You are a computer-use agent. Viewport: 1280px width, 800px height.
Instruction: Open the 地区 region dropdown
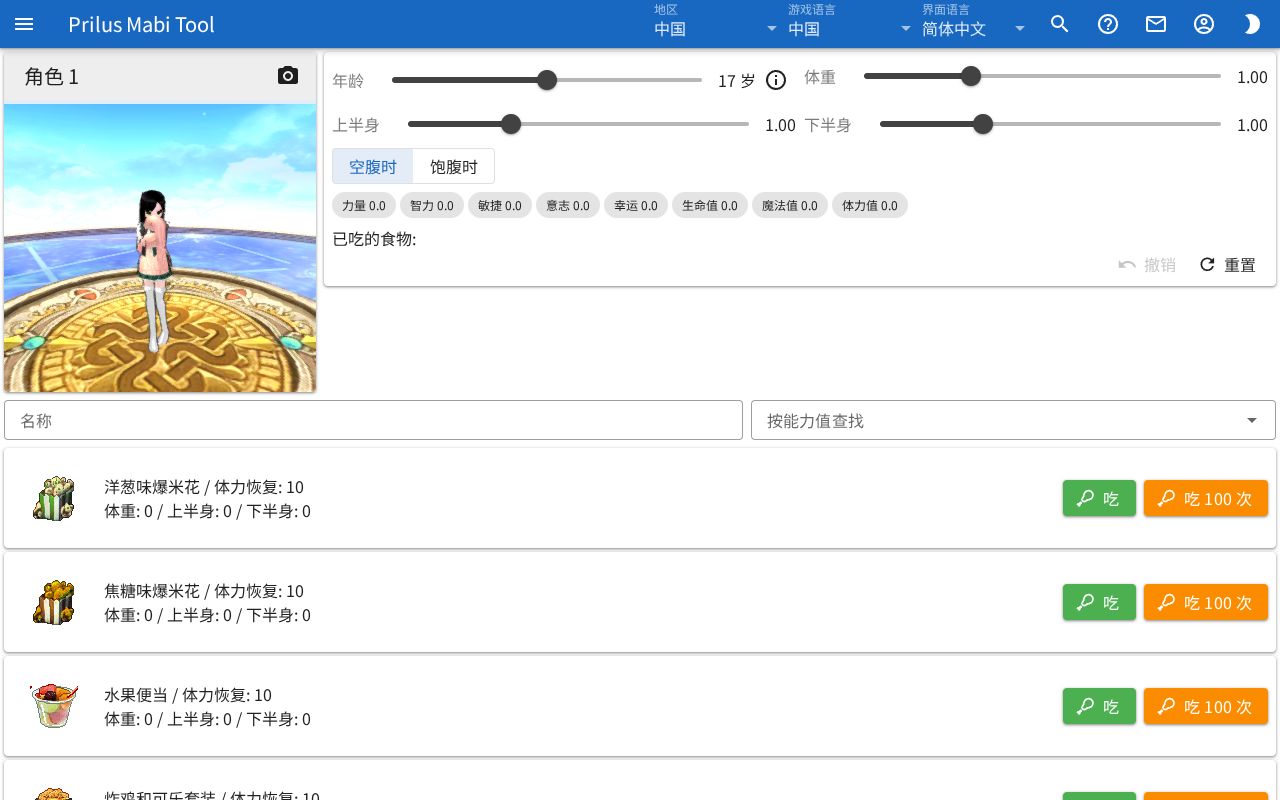coord(716,22)
